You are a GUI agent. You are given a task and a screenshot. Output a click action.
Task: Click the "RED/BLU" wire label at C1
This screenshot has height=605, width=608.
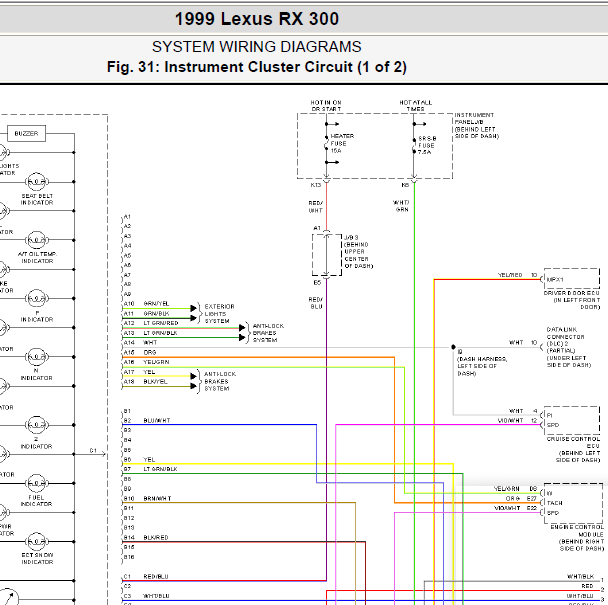(x=156, y=577)
